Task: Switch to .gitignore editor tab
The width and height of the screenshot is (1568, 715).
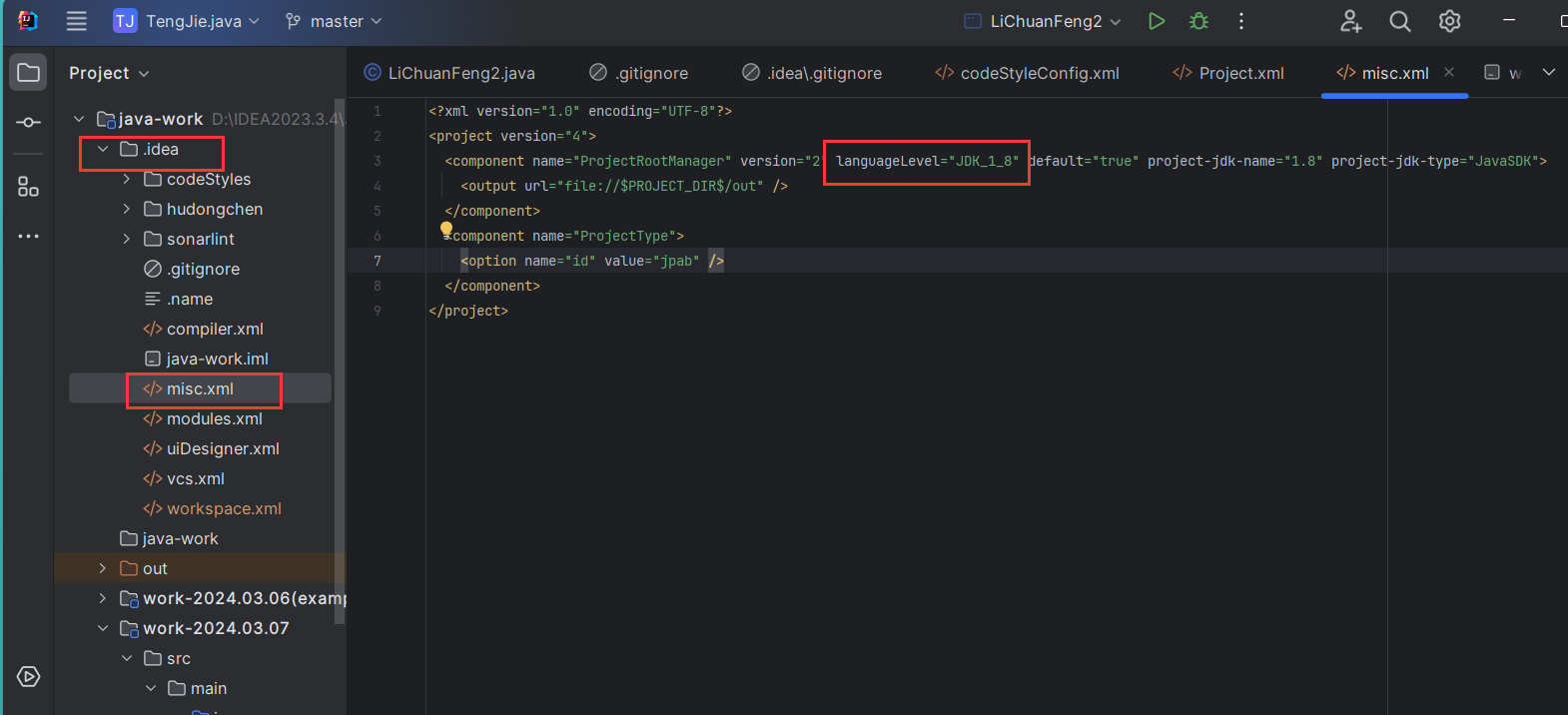Action: click(639, 73)
